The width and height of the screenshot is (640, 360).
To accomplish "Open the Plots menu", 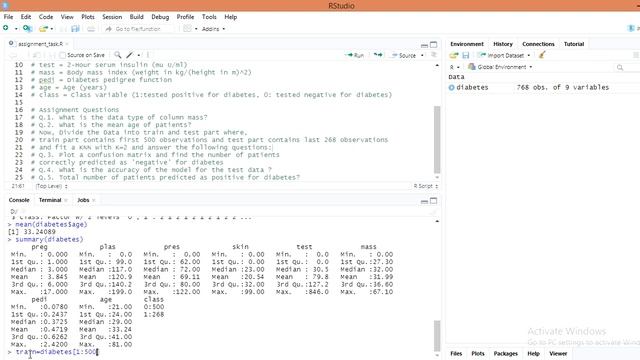I will (x=88, y=17).
